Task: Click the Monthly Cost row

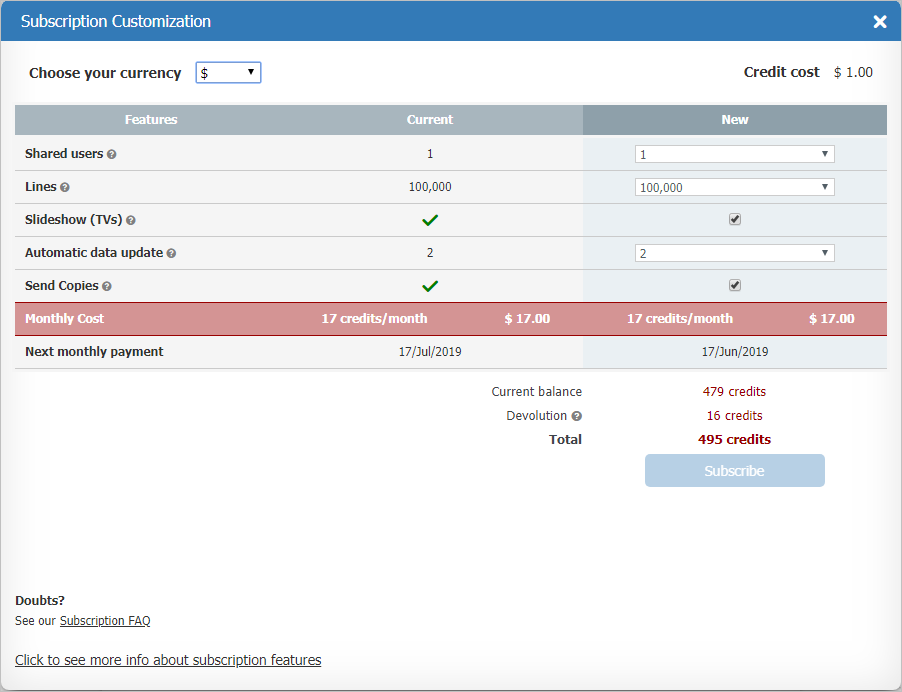Action: (x=64, y=318)
